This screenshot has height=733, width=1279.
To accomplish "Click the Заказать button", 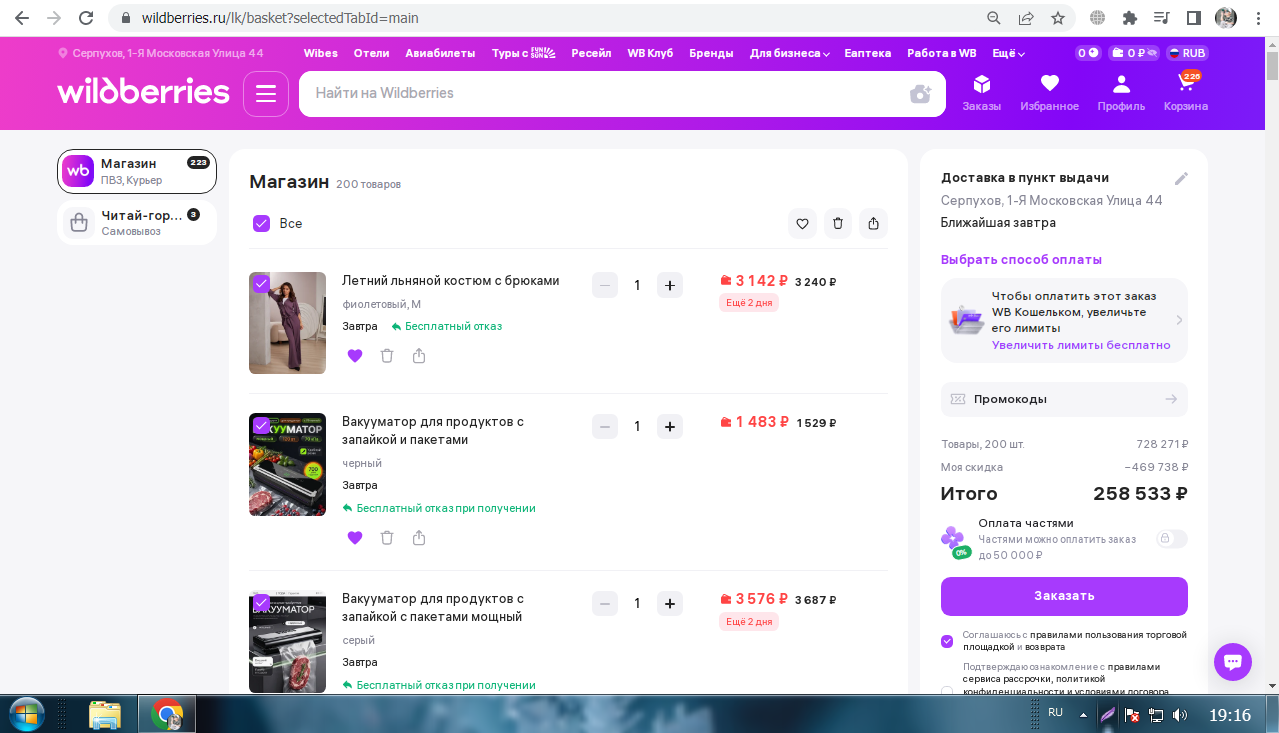I will pyautogui.click(x=1064, y=596).
